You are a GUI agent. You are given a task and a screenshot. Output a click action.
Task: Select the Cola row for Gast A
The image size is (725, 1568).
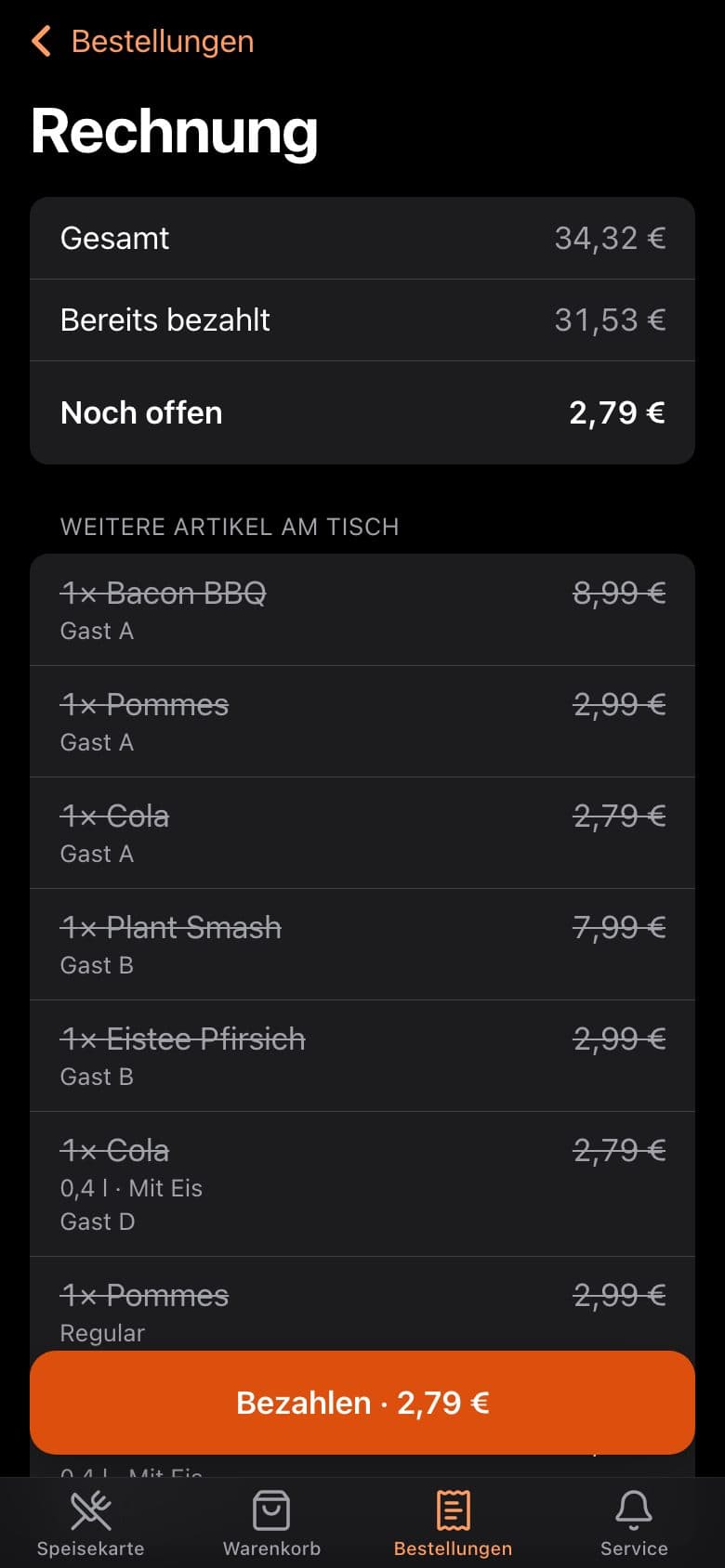click(x=362, y=833)
